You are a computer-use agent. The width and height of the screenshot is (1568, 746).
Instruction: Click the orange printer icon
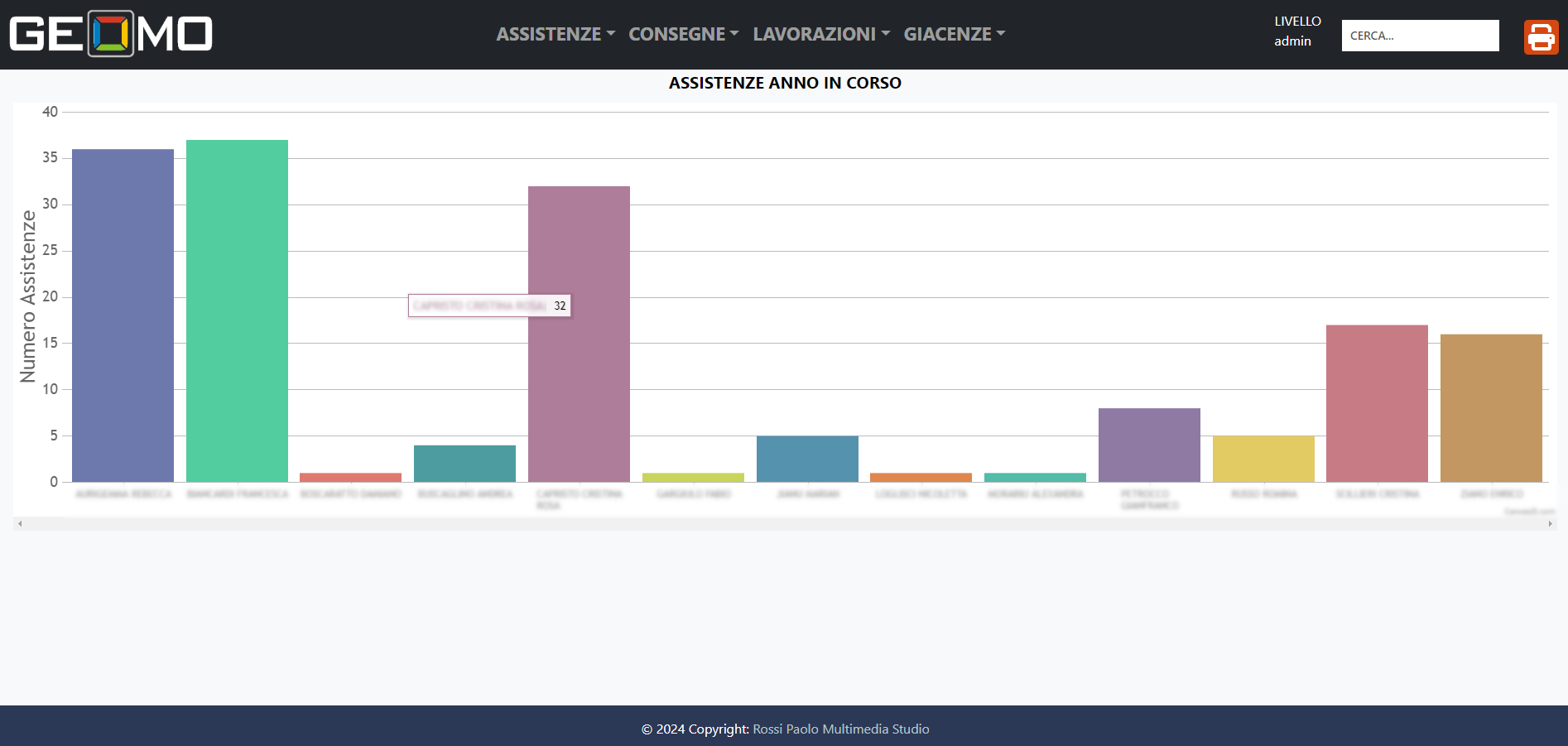point(1541,37)
